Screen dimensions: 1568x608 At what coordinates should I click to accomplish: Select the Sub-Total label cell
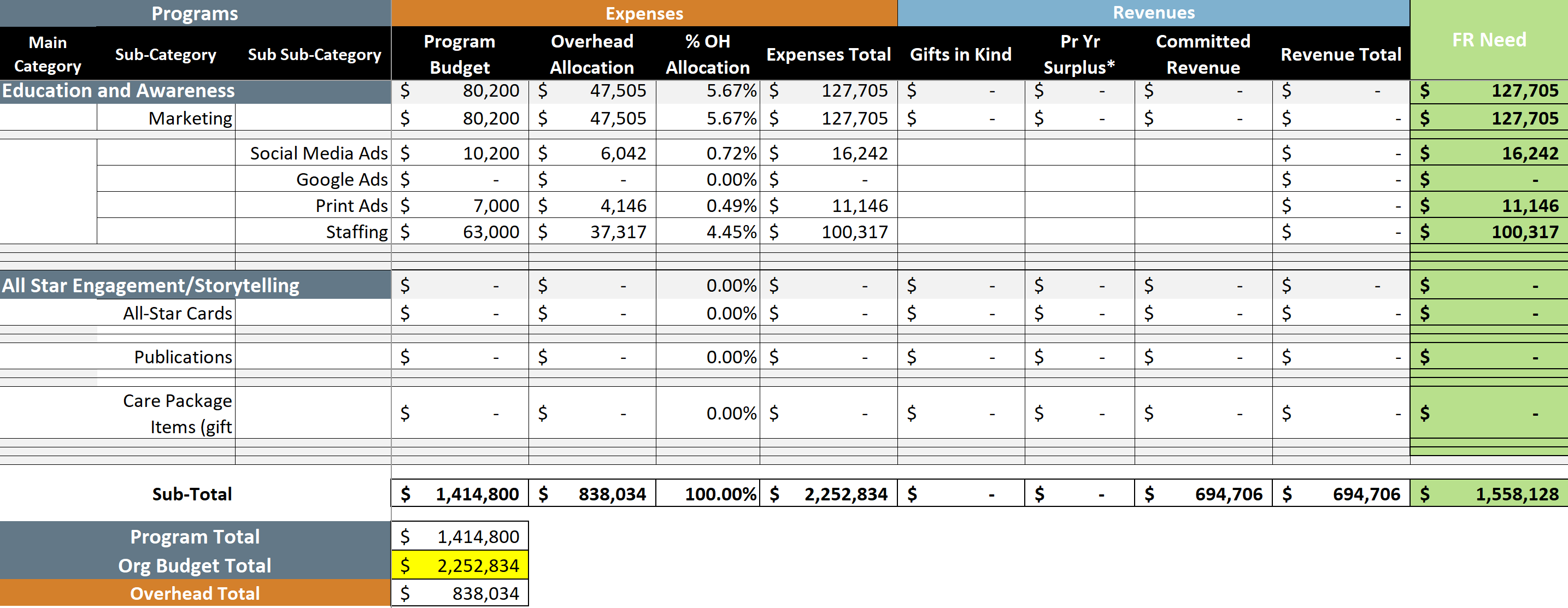(x=192, y=494)
